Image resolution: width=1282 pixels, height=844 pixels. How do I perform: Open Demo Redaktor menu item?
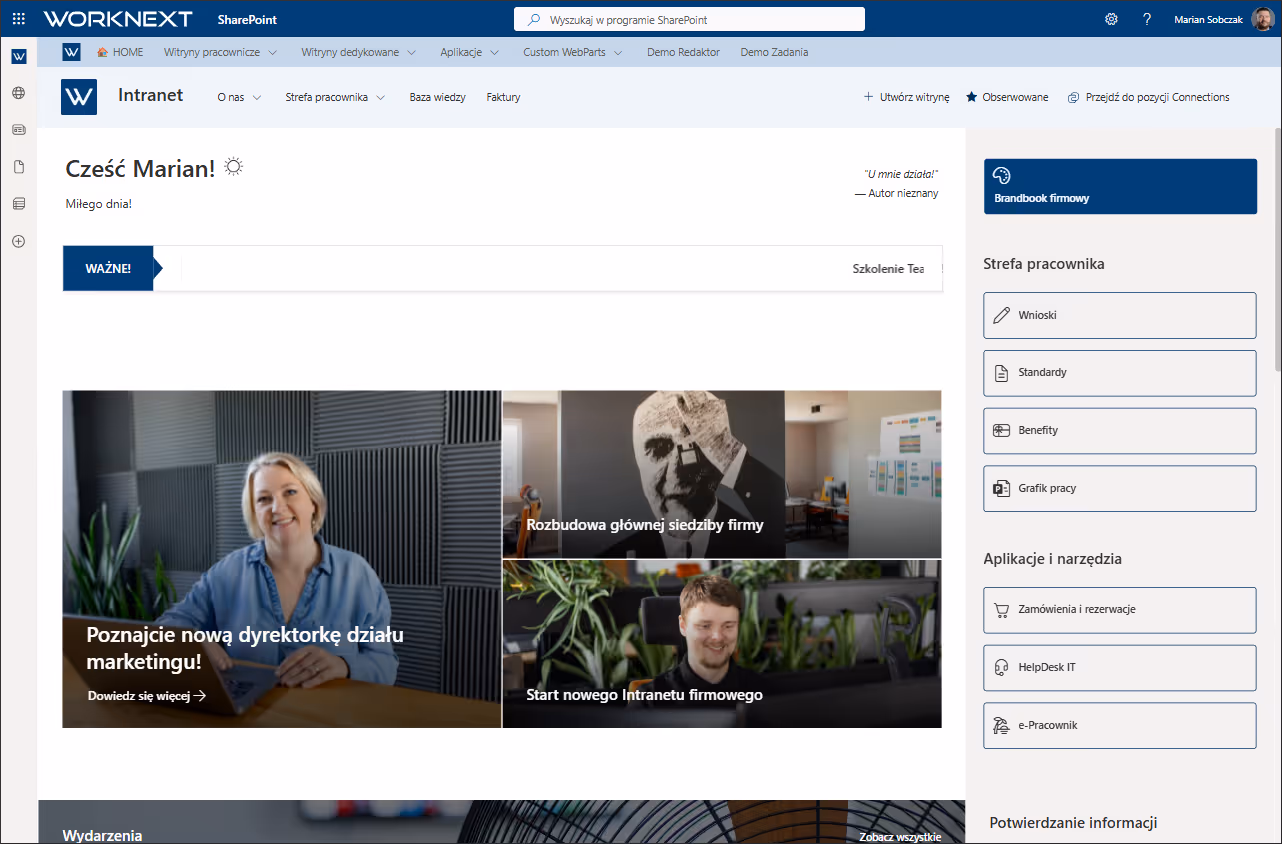(x=683, y=52)
